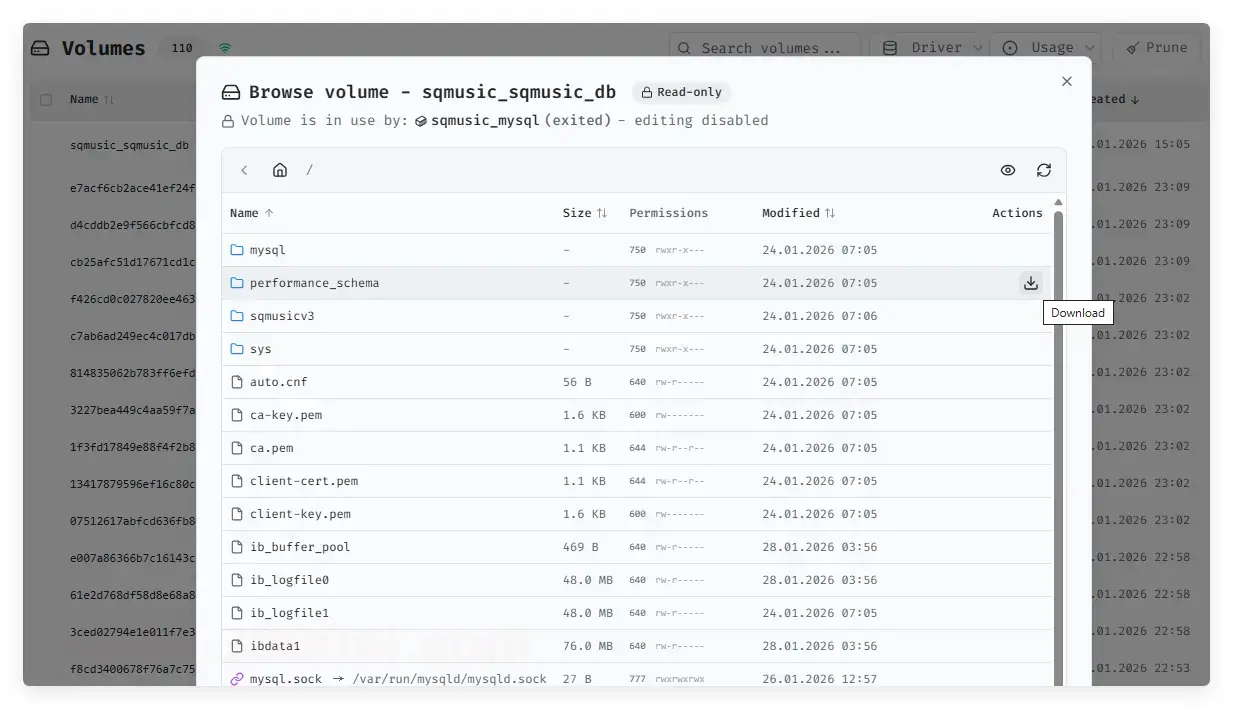Image resolution: width=1233 pixels, height=709 pixels.
Task: Click the back arrow in browser
Action: (x=244, y=170)
